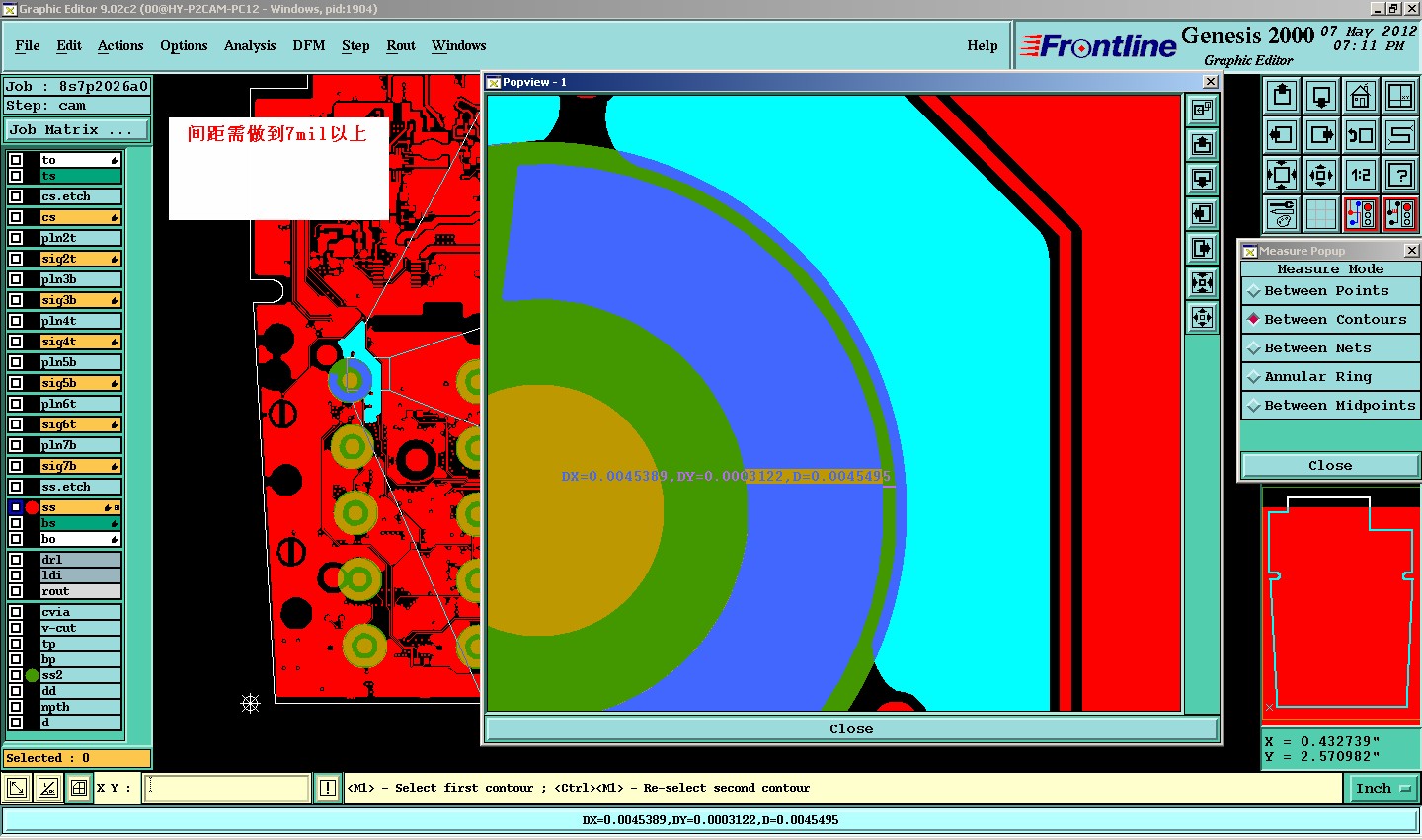
Task: Click the black net traffic-light icon
Action: [1400, 213]
